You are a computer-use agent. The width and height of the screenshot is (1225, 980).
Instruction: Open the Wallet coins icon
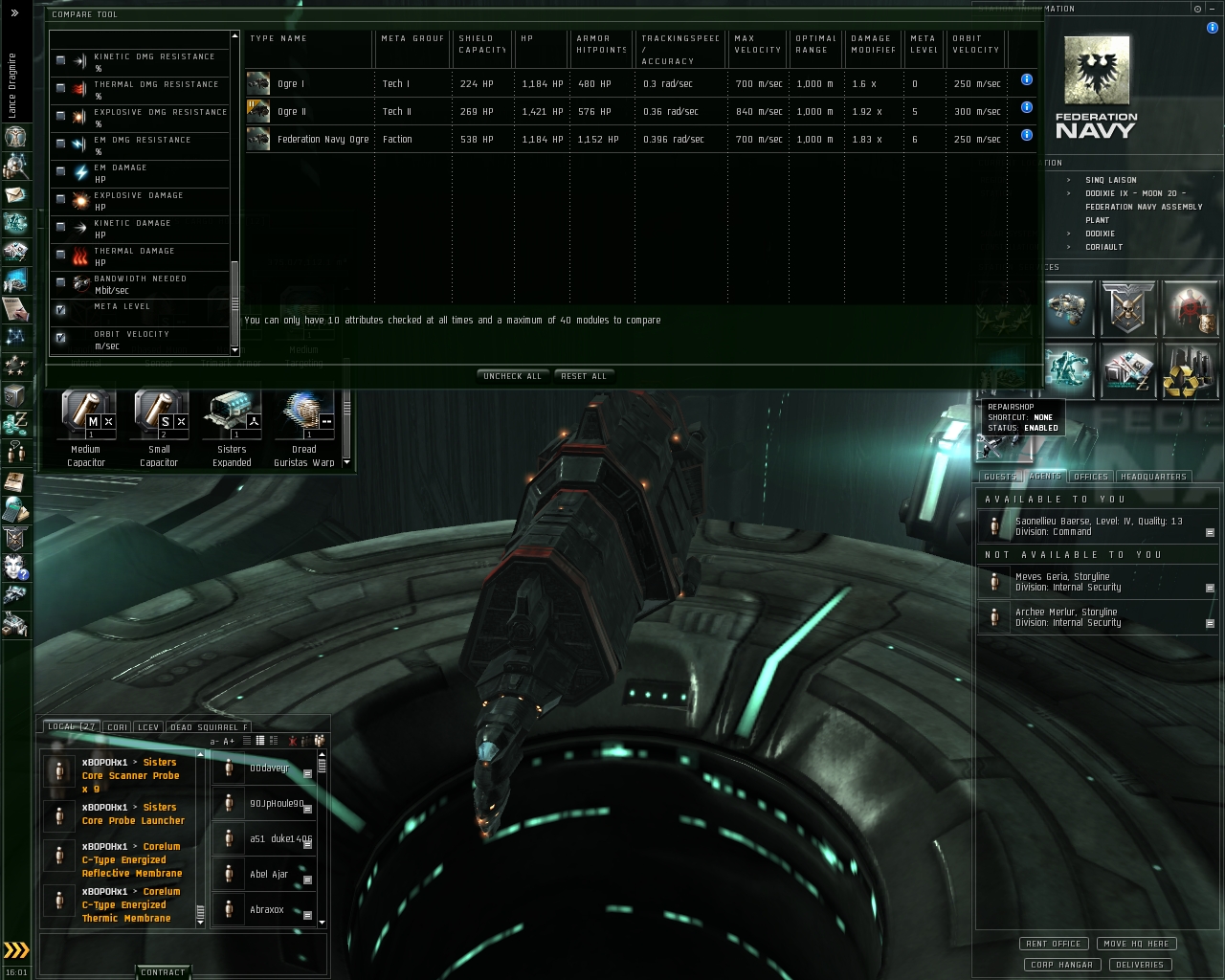(15, 422)
